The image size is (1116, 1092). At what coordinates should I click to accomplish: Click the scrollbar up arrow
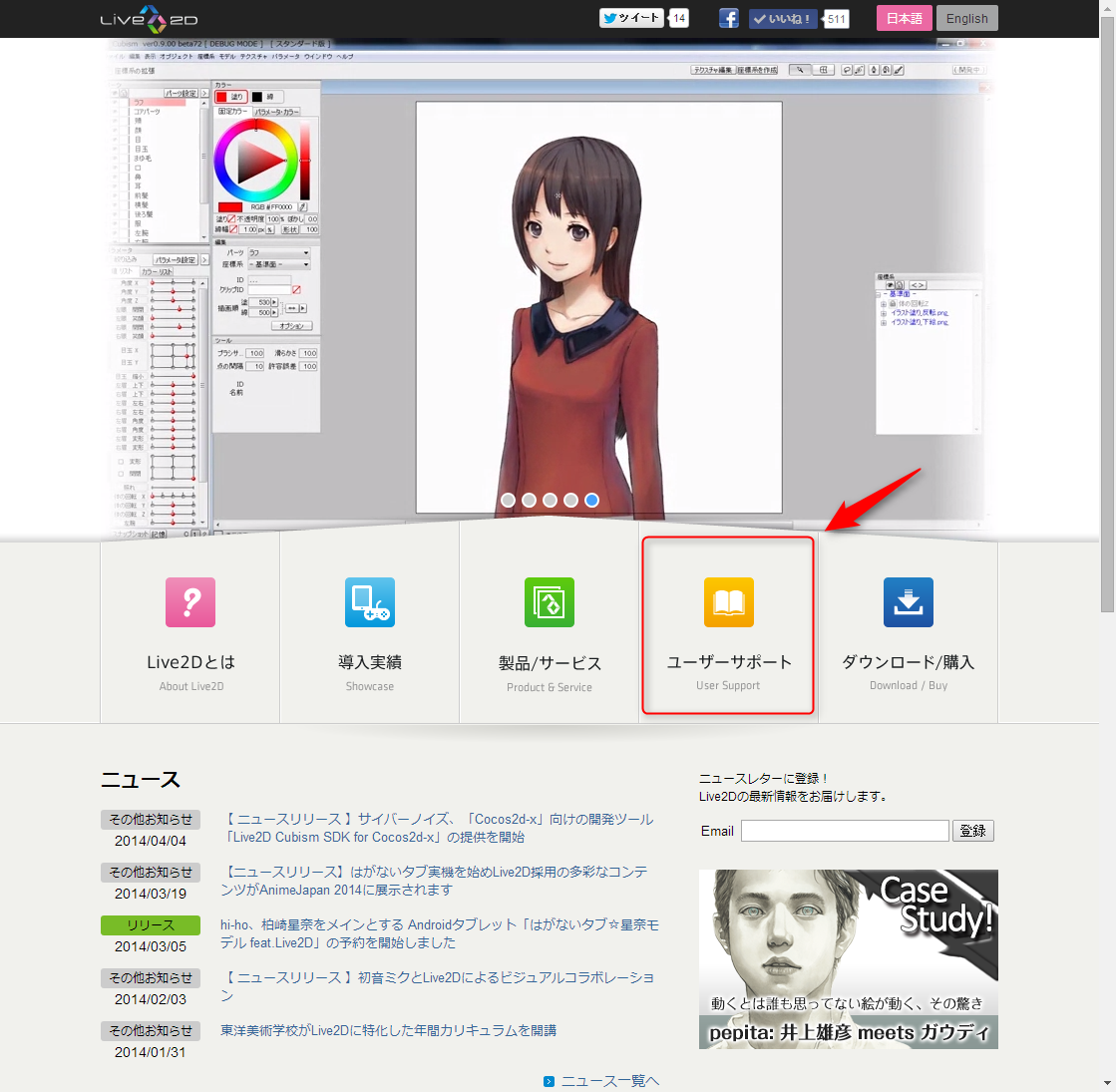pyautogui.click(x=1107, y=6)
